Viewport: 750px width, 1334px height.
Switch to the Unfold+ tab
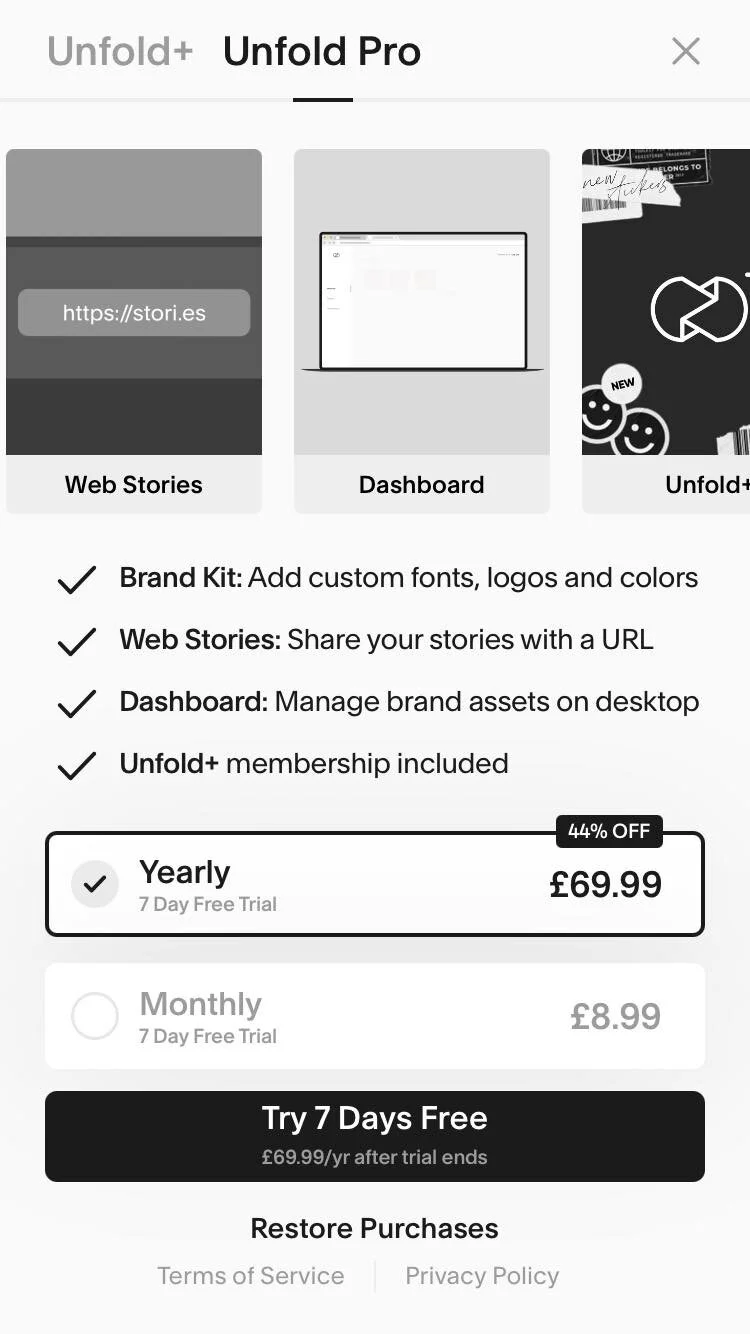coord(120,52)
